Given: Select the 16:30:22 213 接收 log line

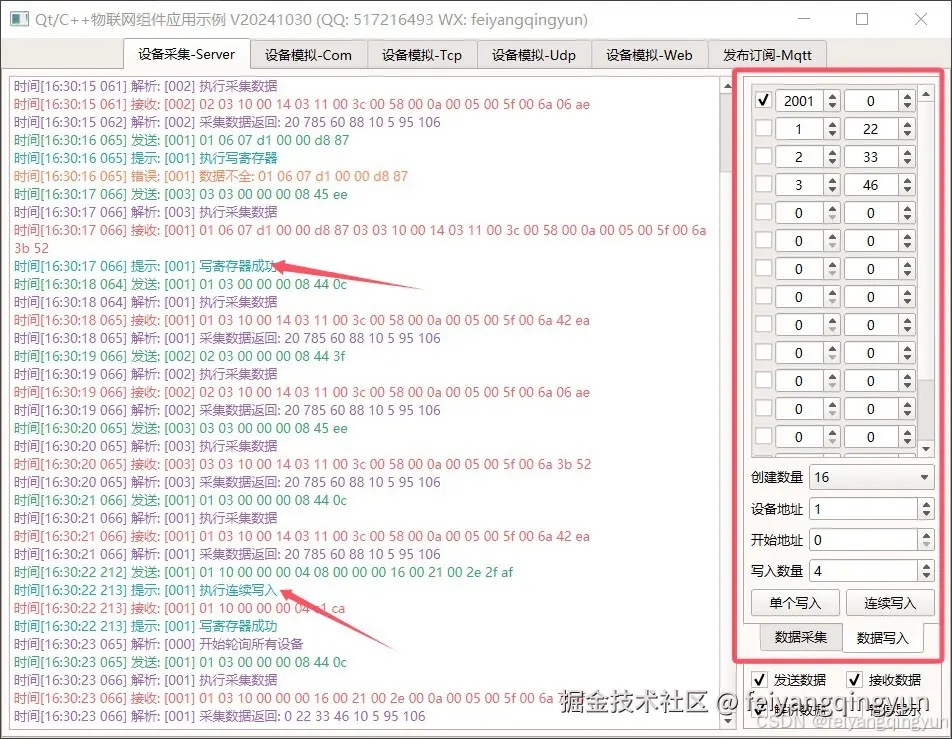Looking at the screenshot, I should click(179, 608).
